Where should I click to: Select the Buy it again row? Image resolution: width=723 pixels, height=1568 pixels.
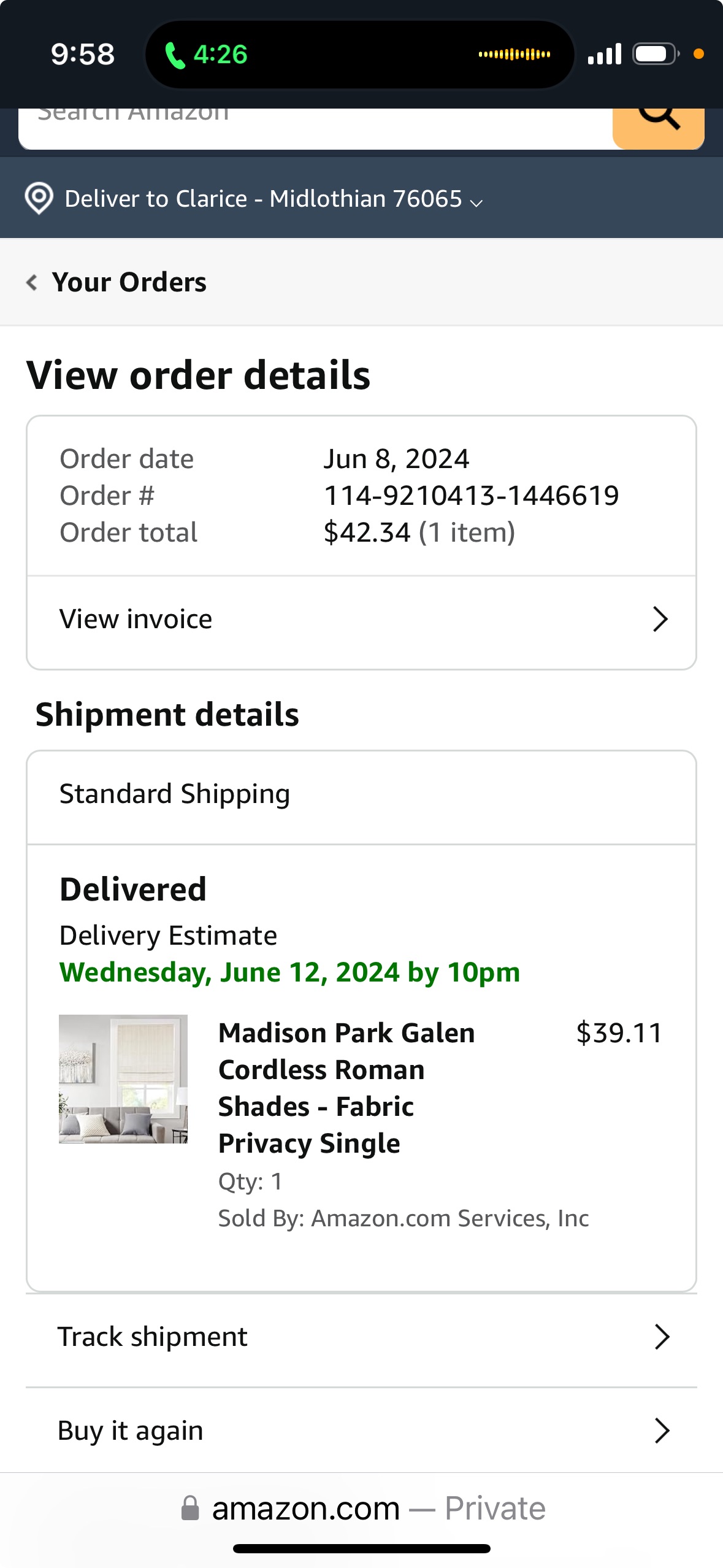pos(361,1431)
